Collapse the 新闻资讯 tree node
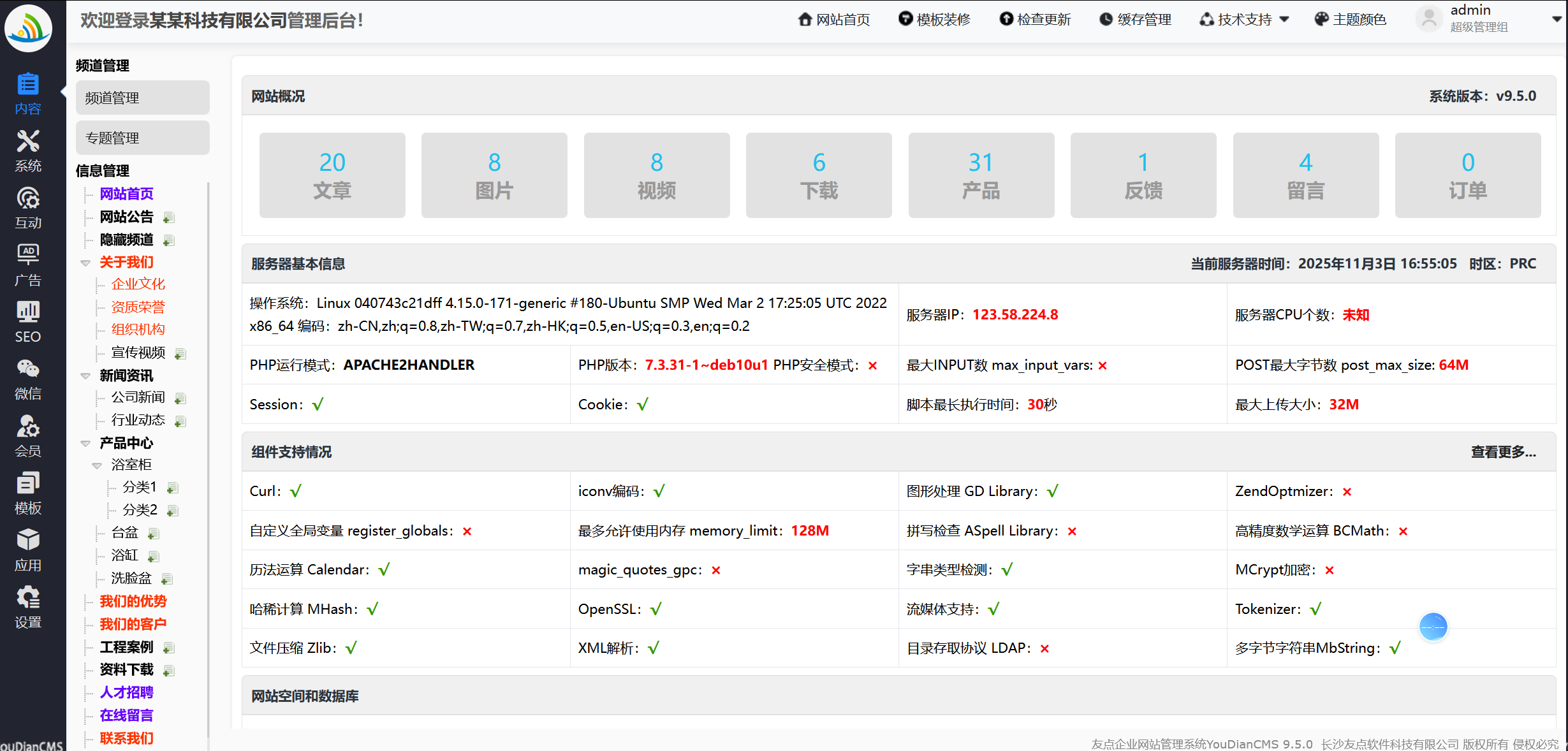 point(85,376)
